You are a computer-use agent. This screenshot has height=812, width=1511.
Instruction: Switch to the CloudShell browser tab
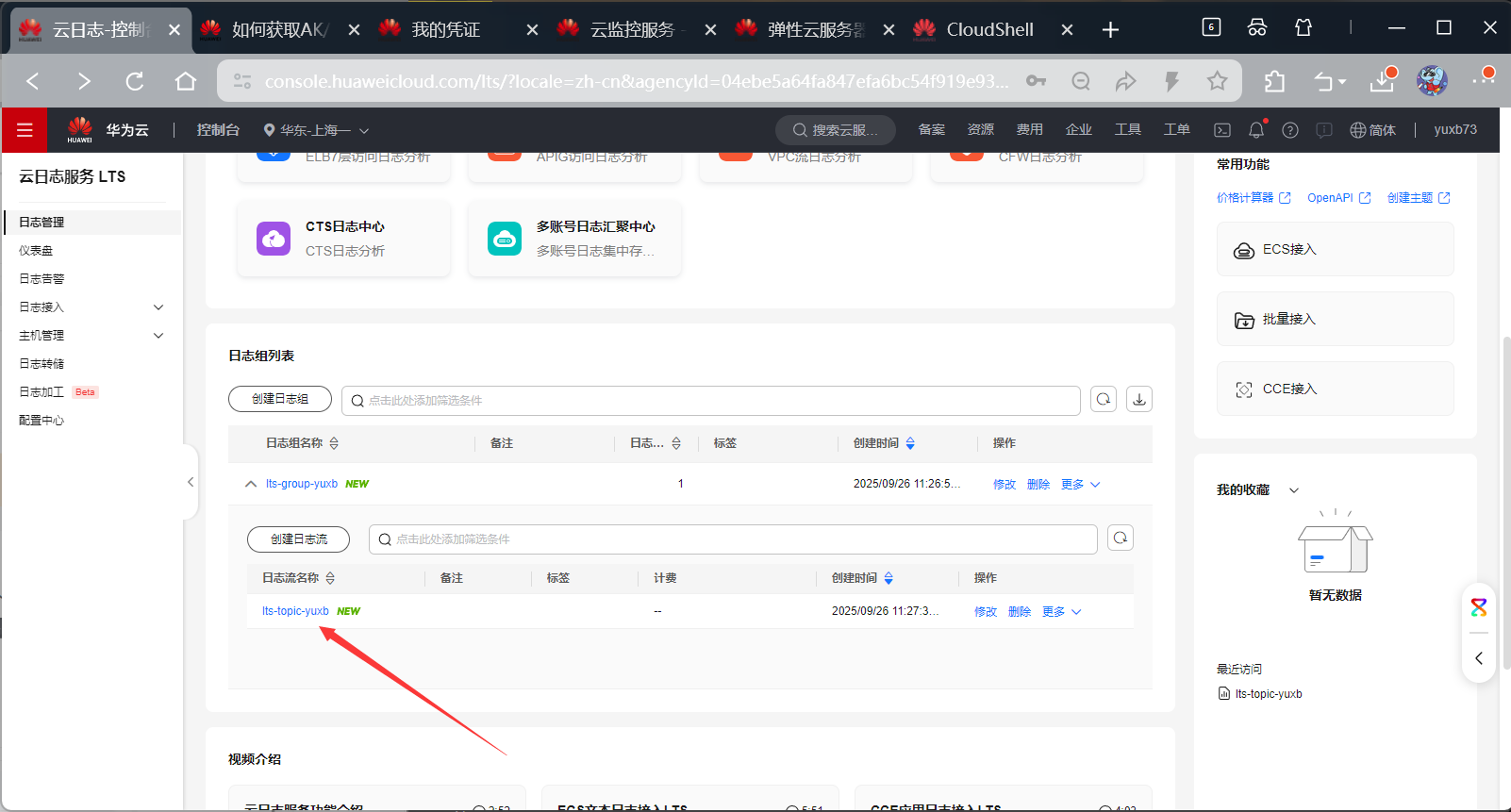(x=992, y=29)
